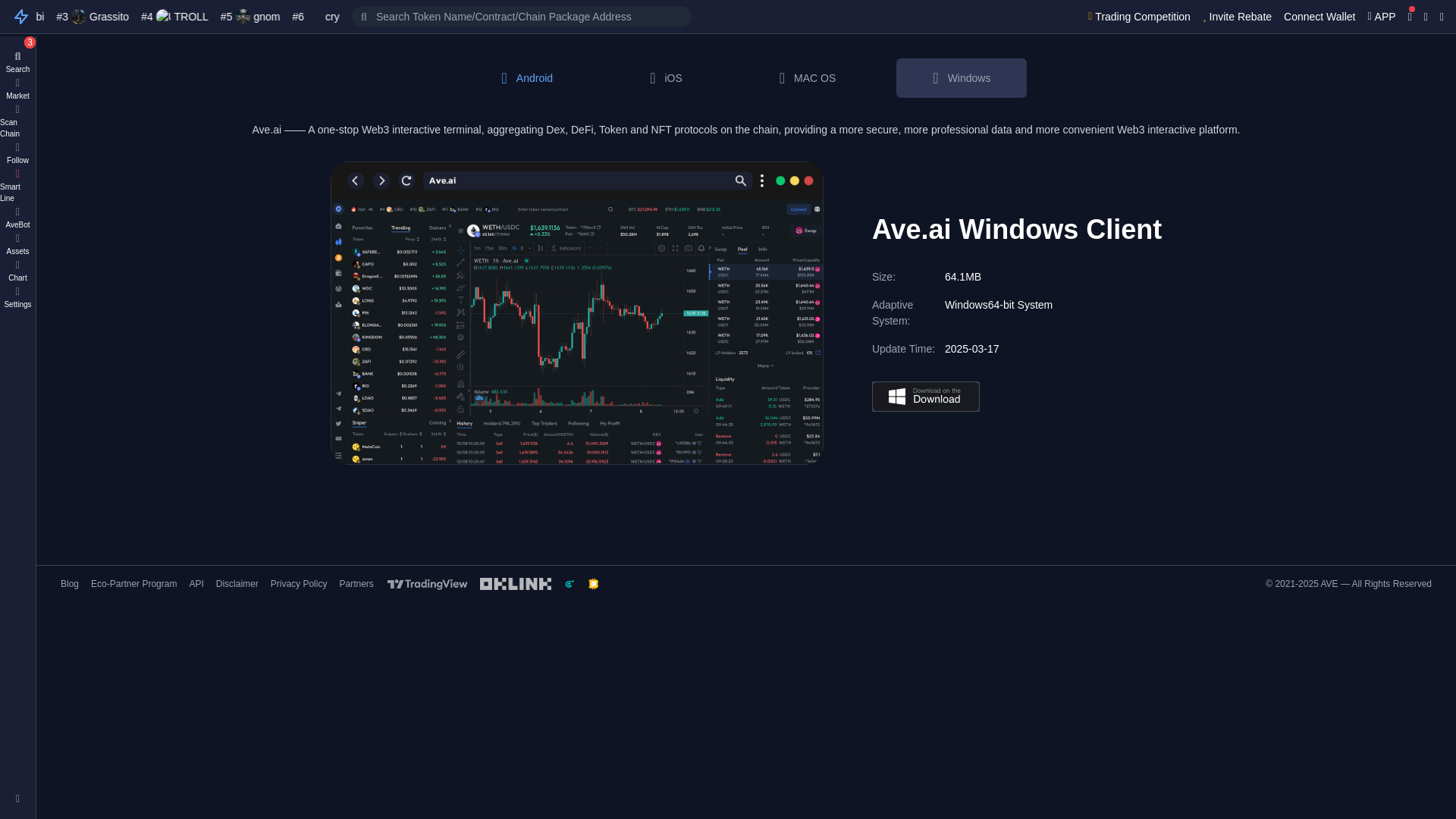Open Settings in the left sidebar
The height and width of the screenshot is (819, 1456).
tap(17, 298)
